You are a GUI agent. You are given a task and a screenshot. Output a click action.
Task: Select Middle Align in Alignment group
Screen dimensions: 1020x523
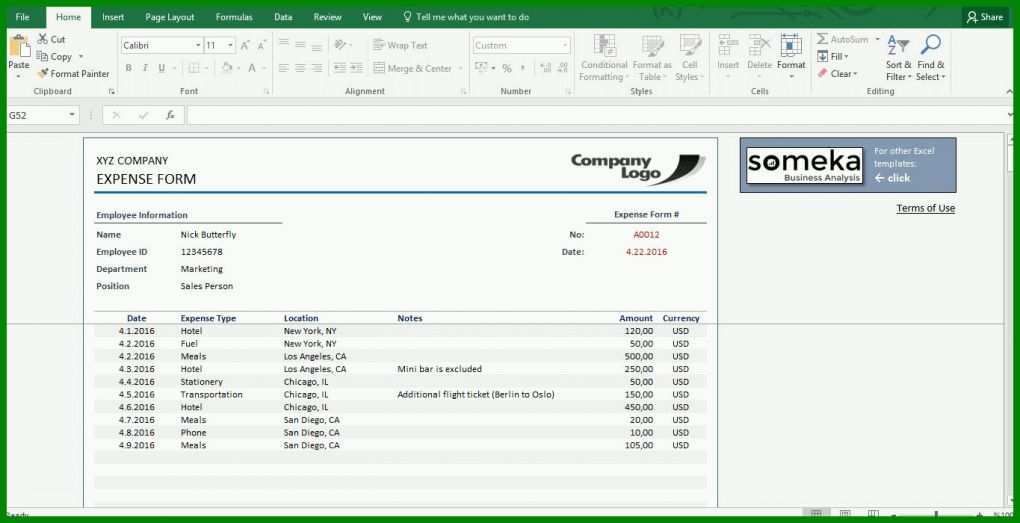(x=300, y=44)
